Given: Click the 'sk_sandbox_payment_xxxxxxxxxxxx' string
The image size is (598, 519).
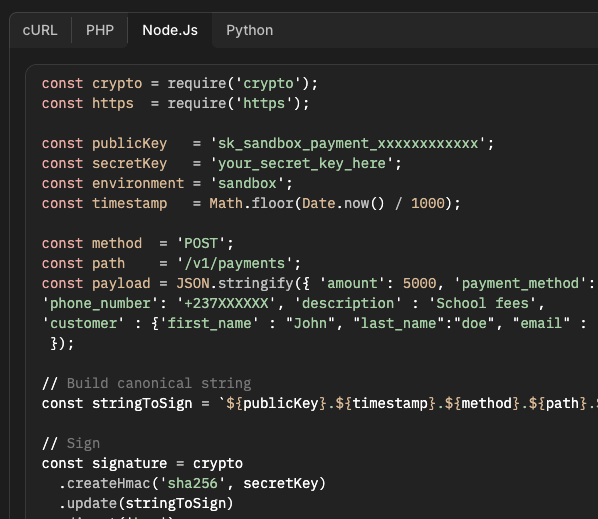Looking at the screenshot, I should tap(348, 143).
